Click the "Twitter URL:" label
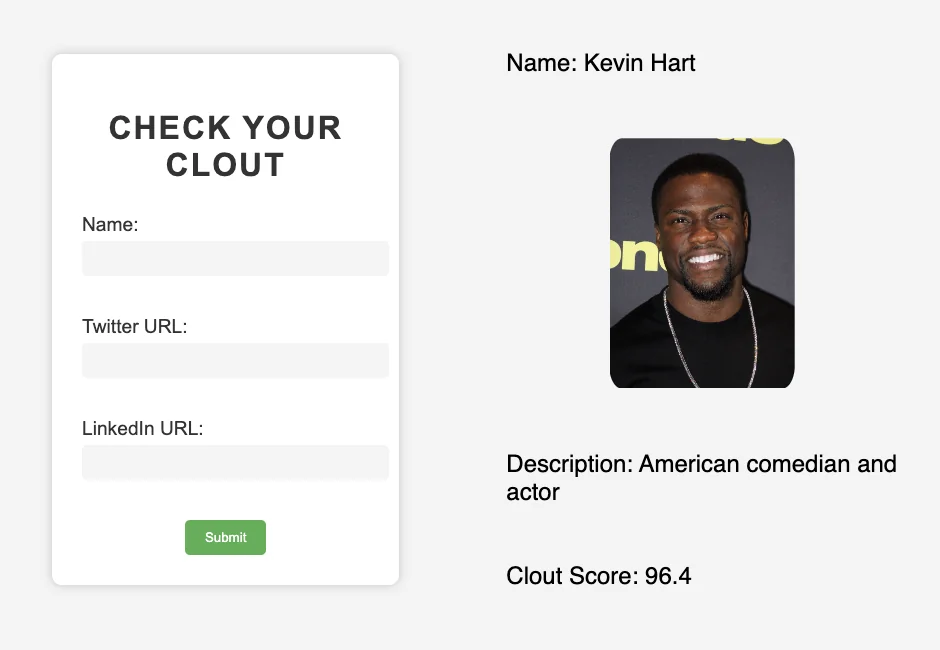Screen dimensions: 940x650 pyautogui.click(x=135, y=326)
